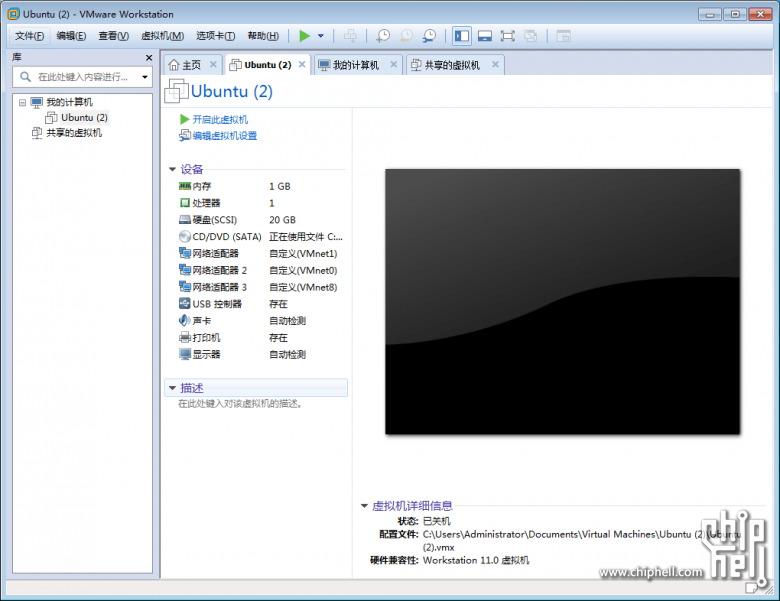Click the Workstation 11.0 虚拟机 compatibility text
This screenshot has width=780, height=601.
(x=476, y=561)
